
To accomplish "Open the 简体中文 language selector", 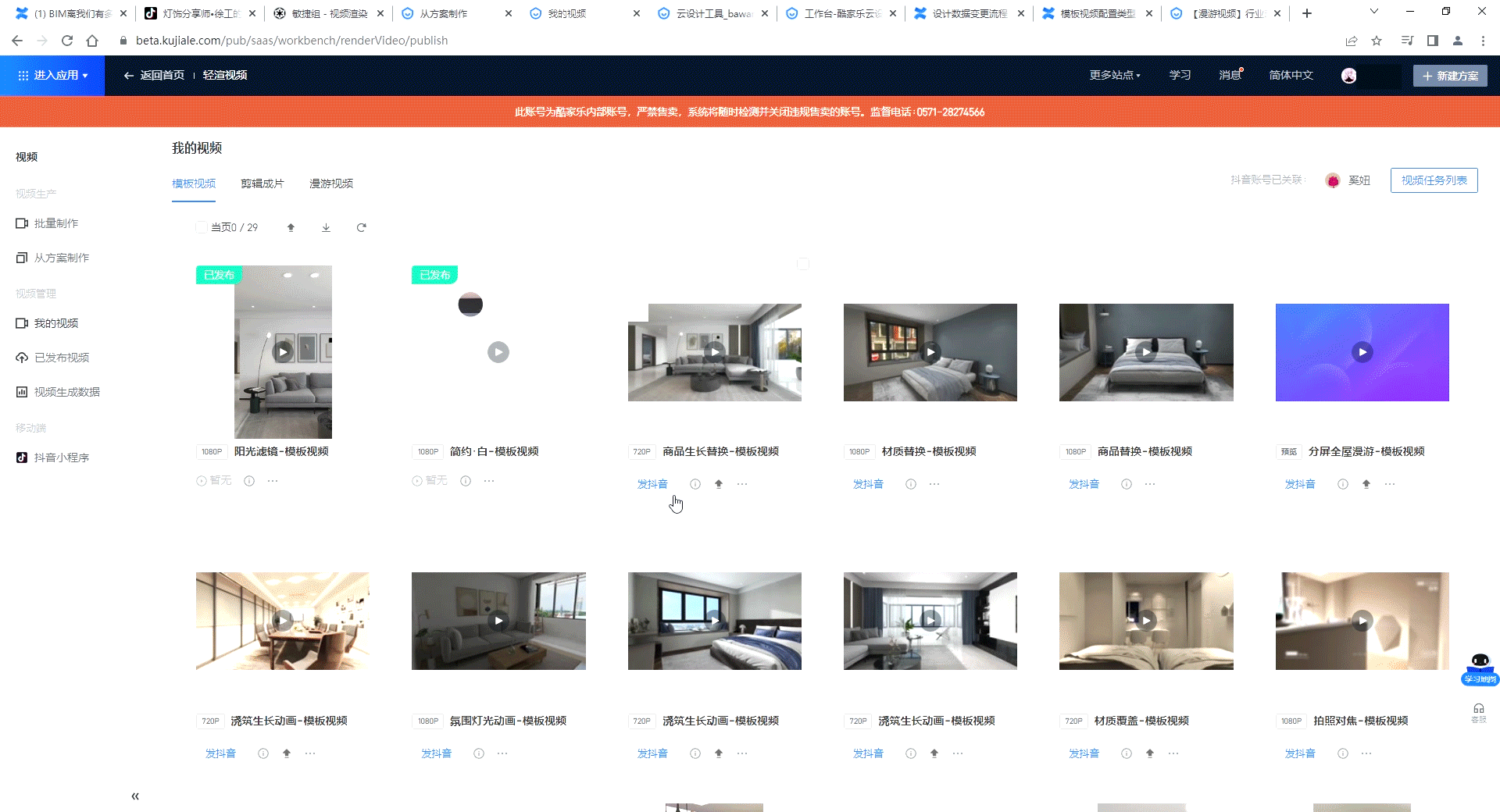I will 1291,76.
